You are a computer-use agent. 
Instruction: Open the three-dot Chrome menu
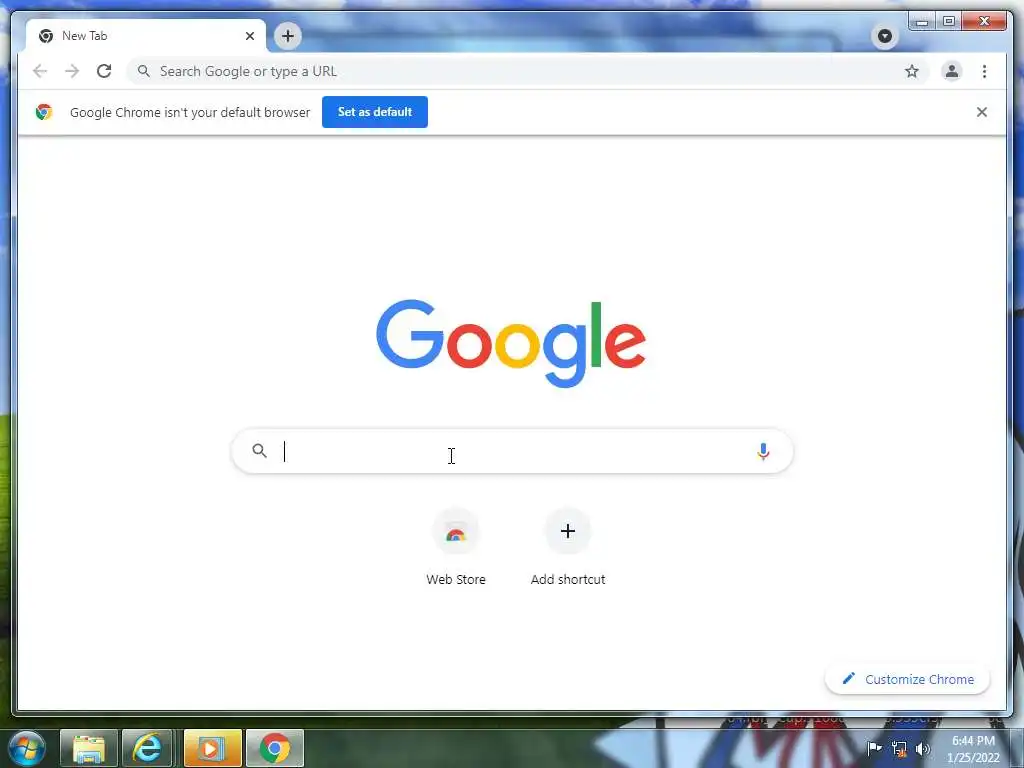coord(984,71)
